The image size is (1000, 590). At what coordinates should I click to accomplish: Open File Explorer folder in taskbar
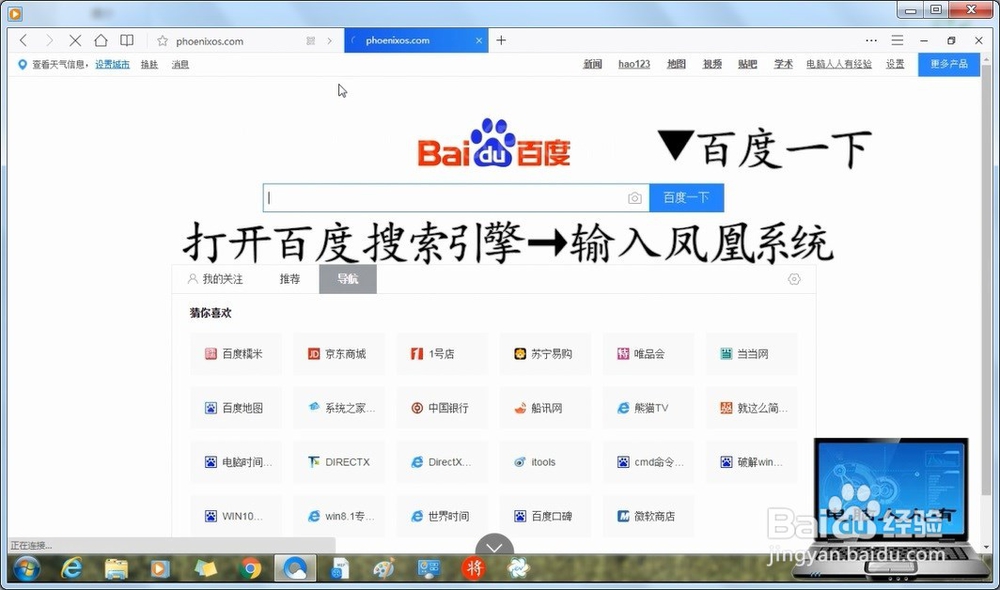116,568
